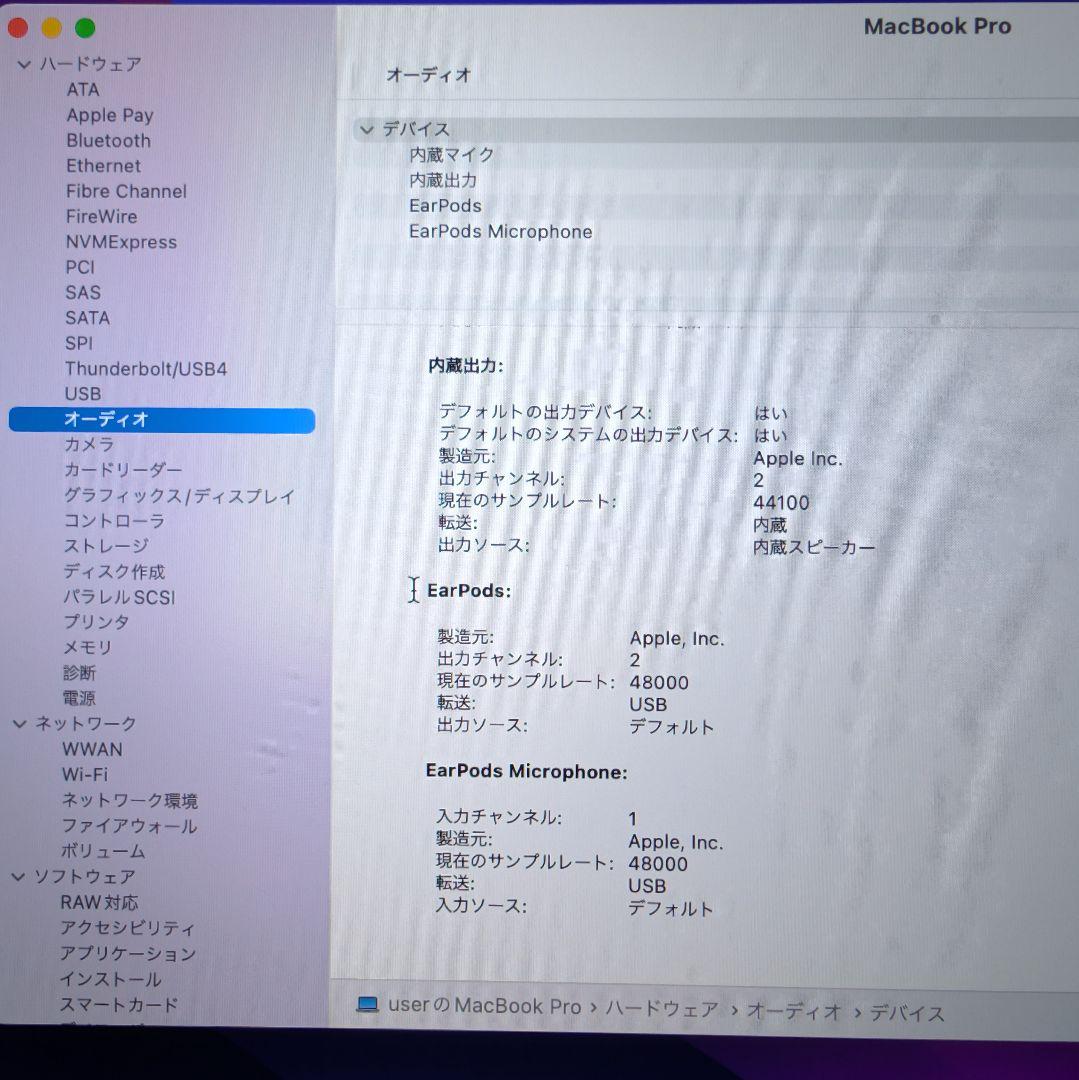This screenshot has height=1080, width=1079.
Task: Select the オーディオ sidebar item
Action: tap(162, 419)
